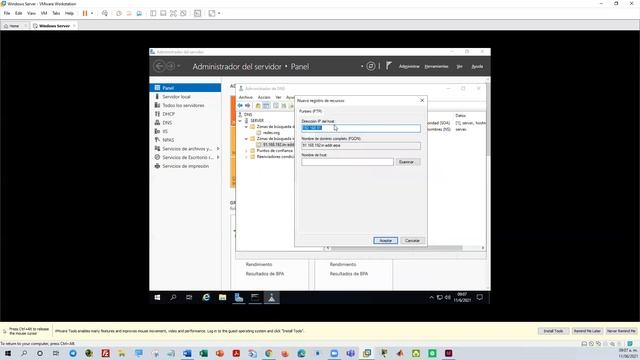Switch to the Home tab
640x360 pixels.
[14, 26]
